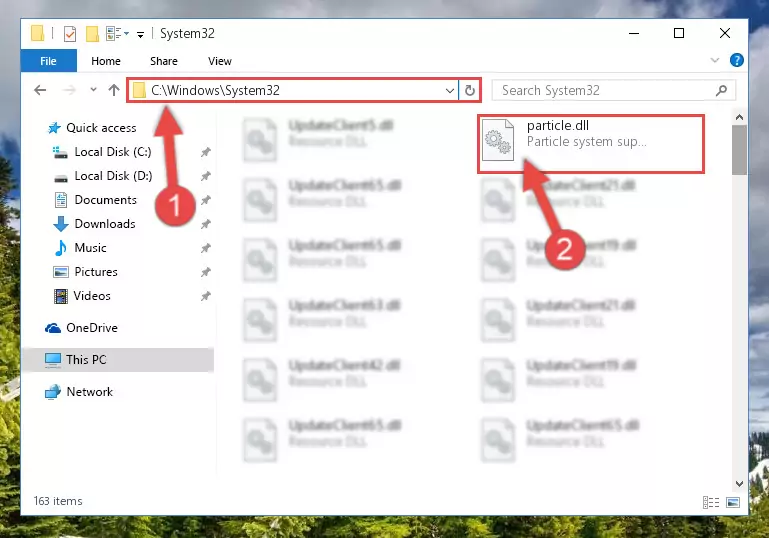Go forward with the right arrow
The image size is (769, 538).
pos(69,90)
